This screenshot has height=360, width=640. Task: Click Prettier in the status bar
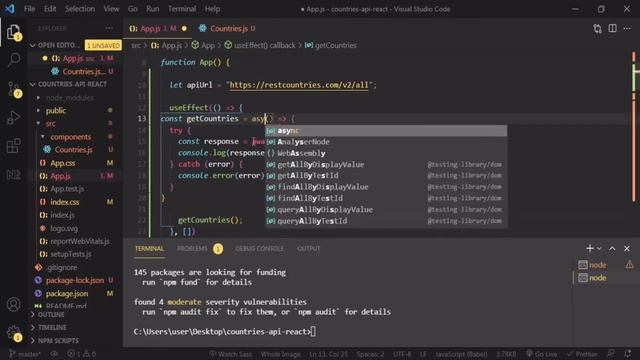click(582, 354)
